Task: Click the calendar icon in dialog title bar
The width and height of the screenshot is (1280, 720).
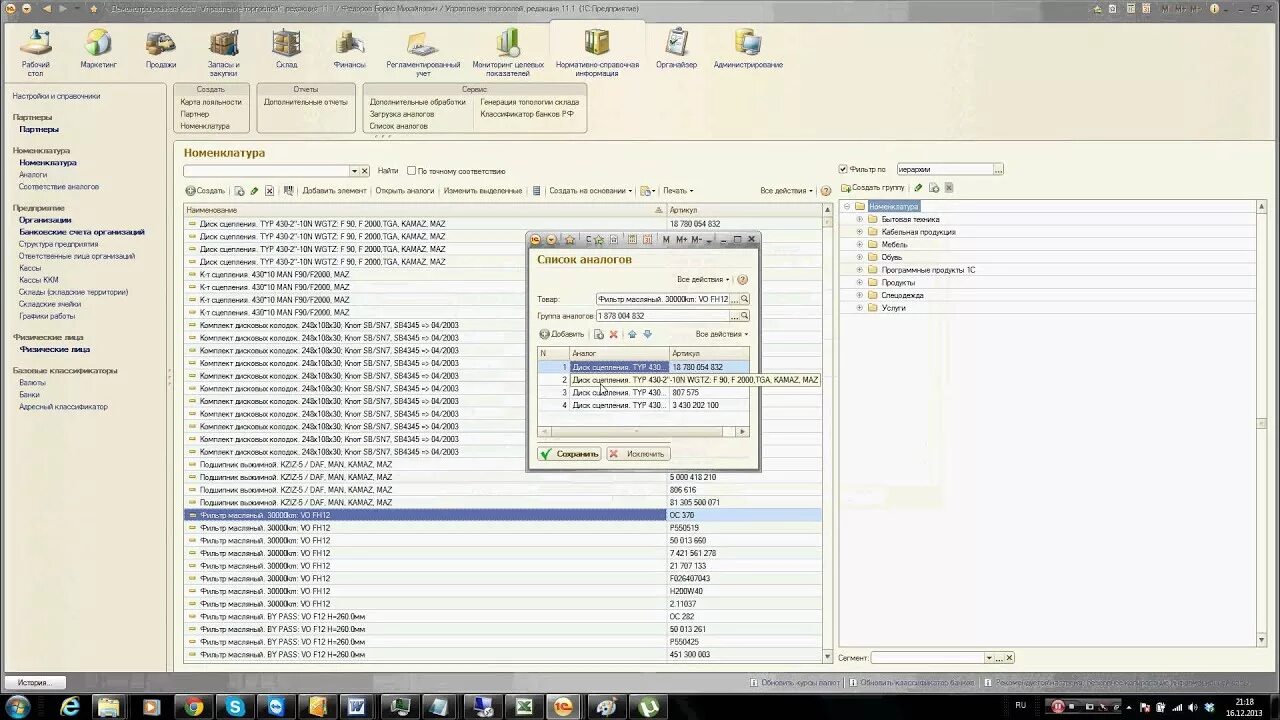Action: point(648,240)
